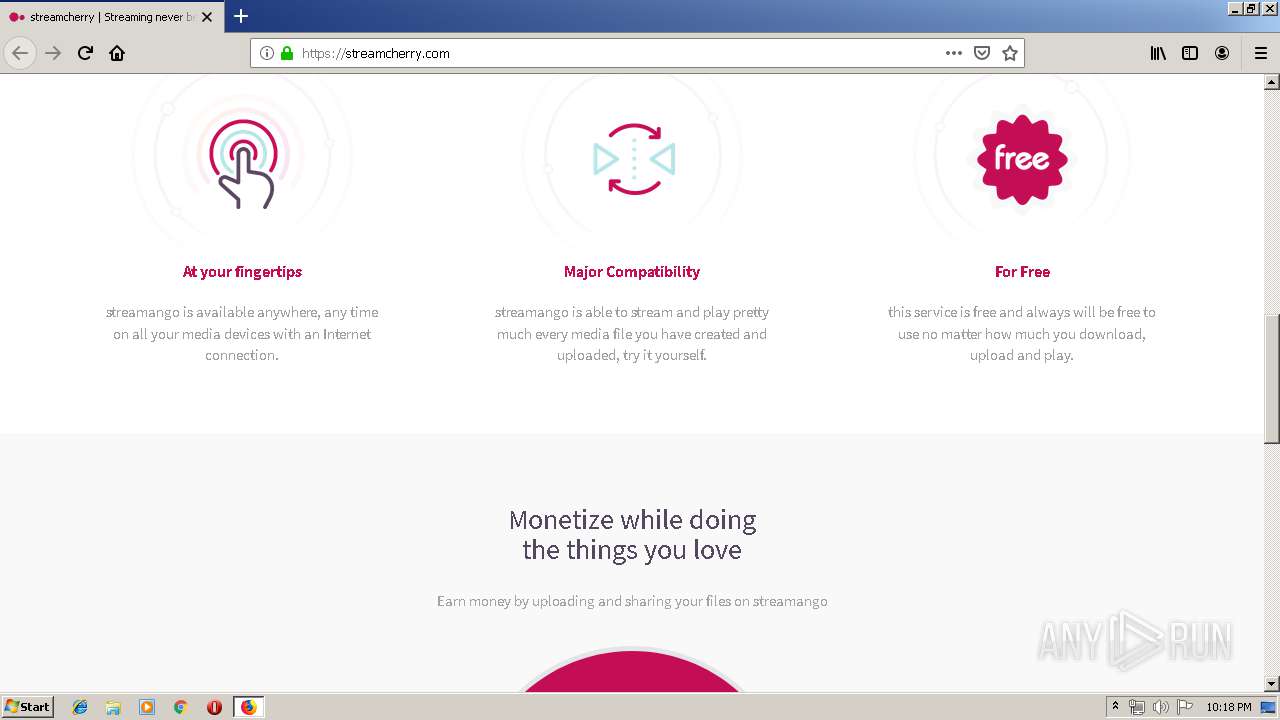
Task: Click the green secure padlock icon
Action: pos(287,53)
